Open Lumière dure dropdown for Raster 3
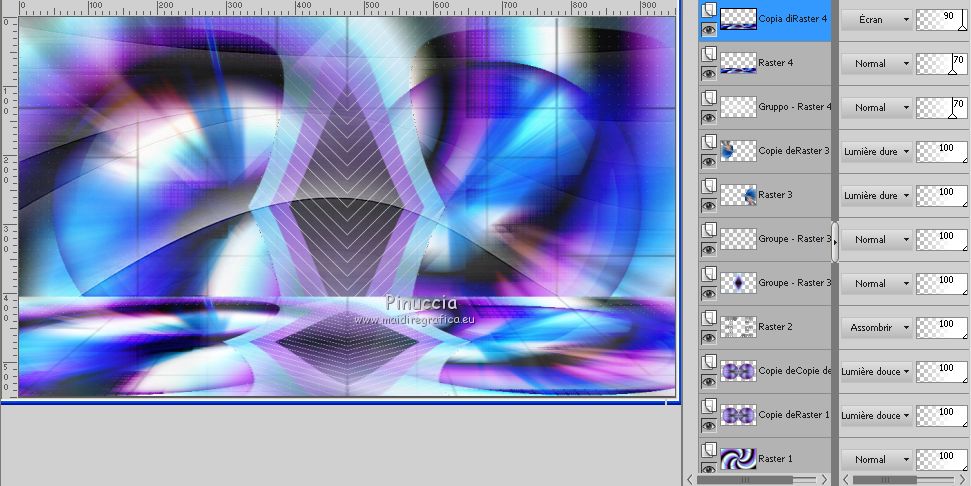Screen dimensions: 971x486 876,196
